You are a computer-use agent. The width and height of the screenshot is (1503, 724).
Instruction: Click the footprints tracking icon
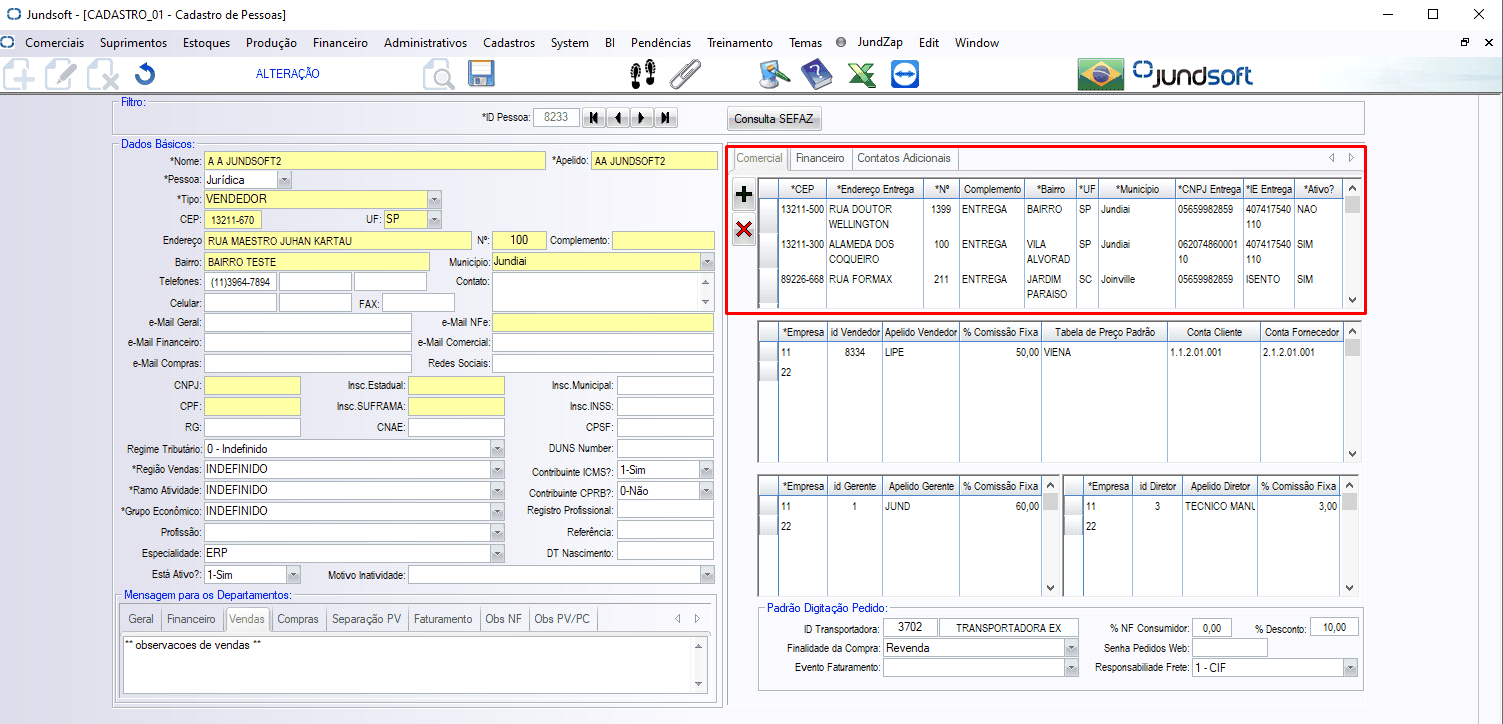coord(643,74)
